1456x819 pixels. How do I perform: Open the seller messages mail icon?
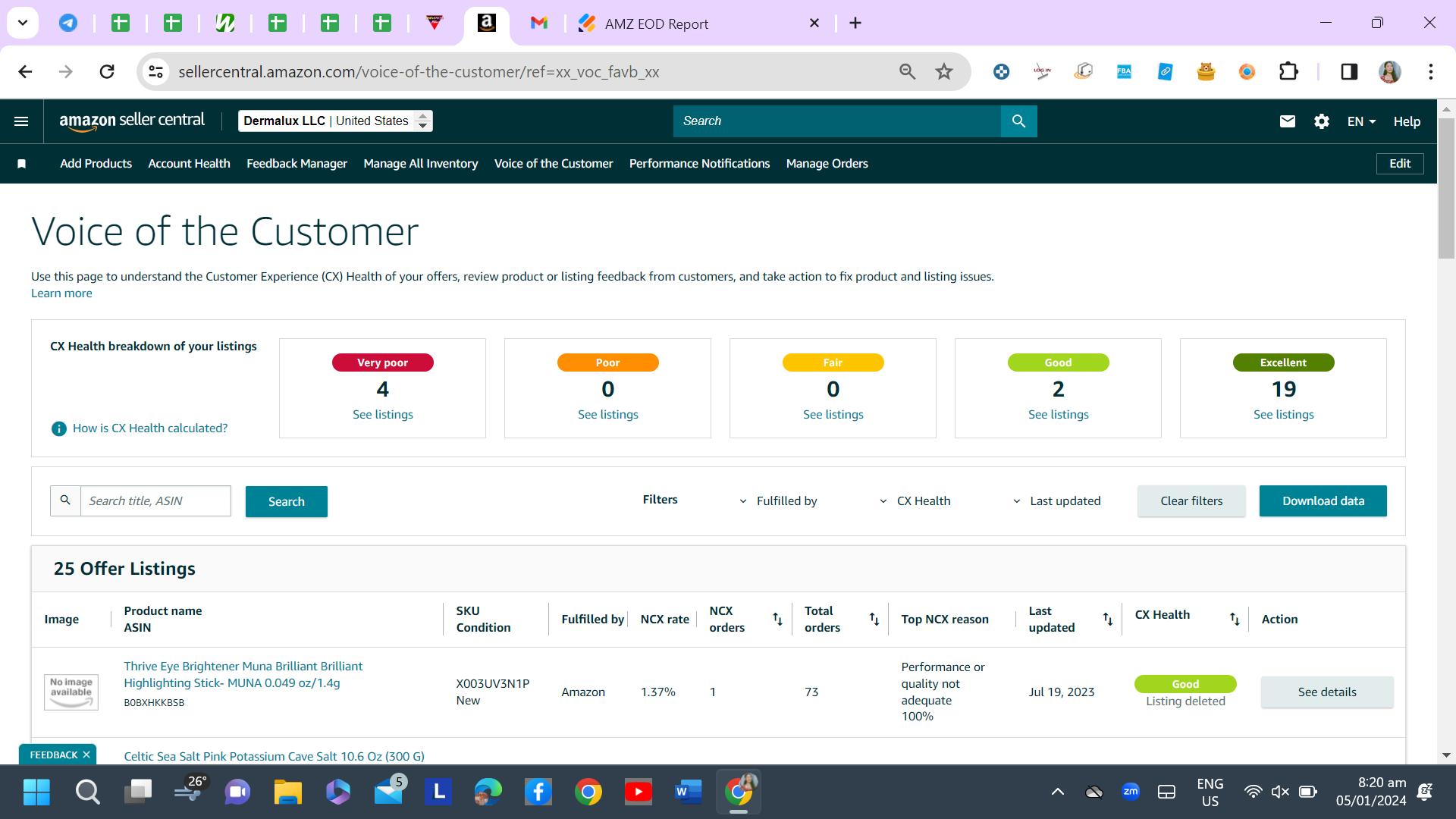tap(1287, 121)
